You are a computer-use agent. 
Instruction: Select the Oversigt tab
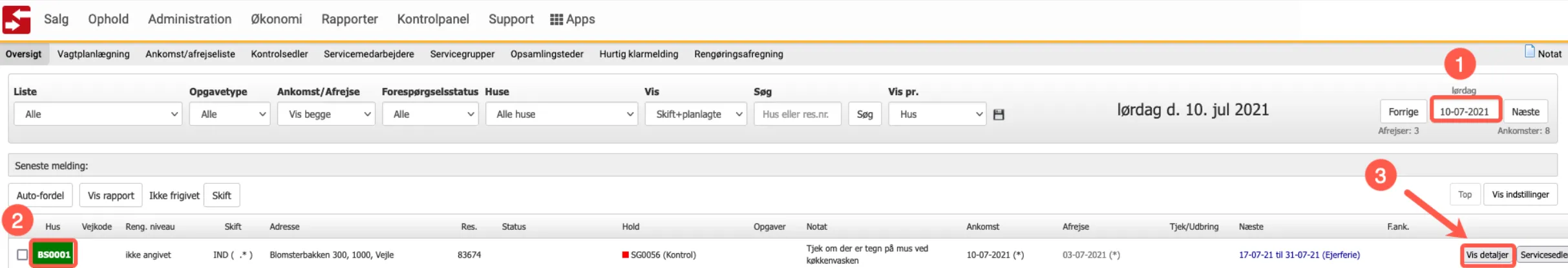[x=24, y=54]
